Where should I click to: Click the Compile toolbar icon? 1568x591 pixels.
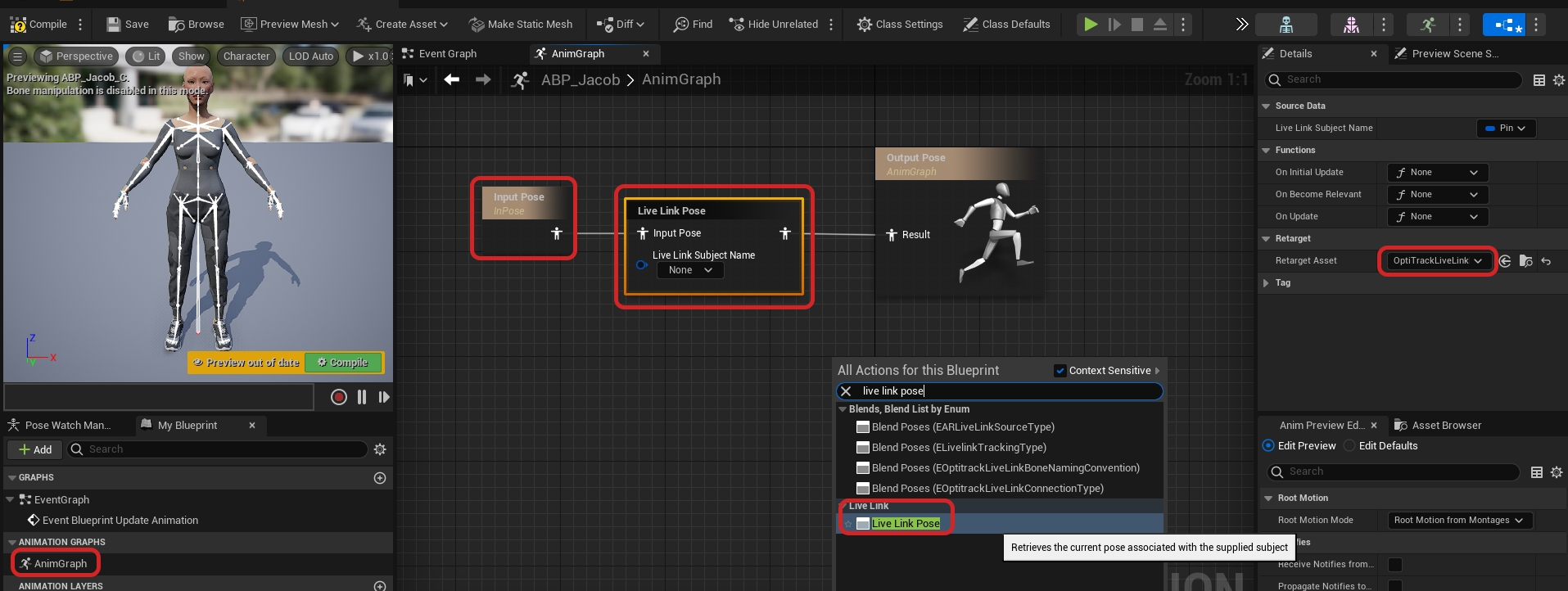pyautogui.click(x=18, y=25)
